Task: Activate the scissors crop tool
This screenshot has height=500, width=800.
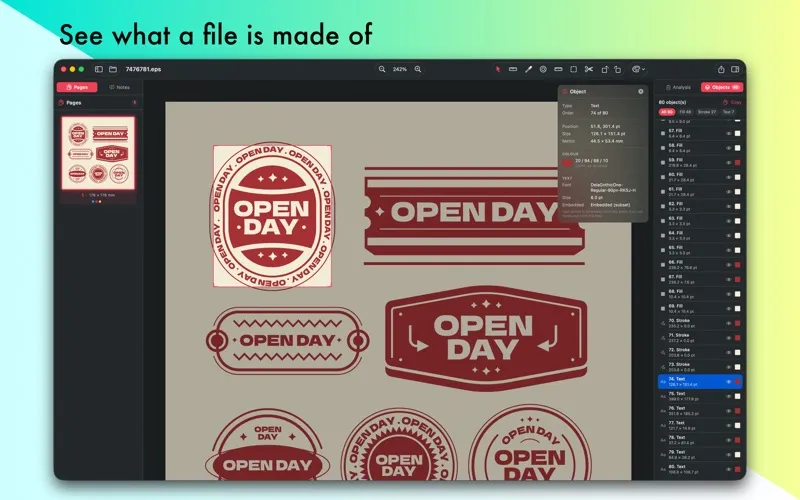Action: click(x=589, y=69)
